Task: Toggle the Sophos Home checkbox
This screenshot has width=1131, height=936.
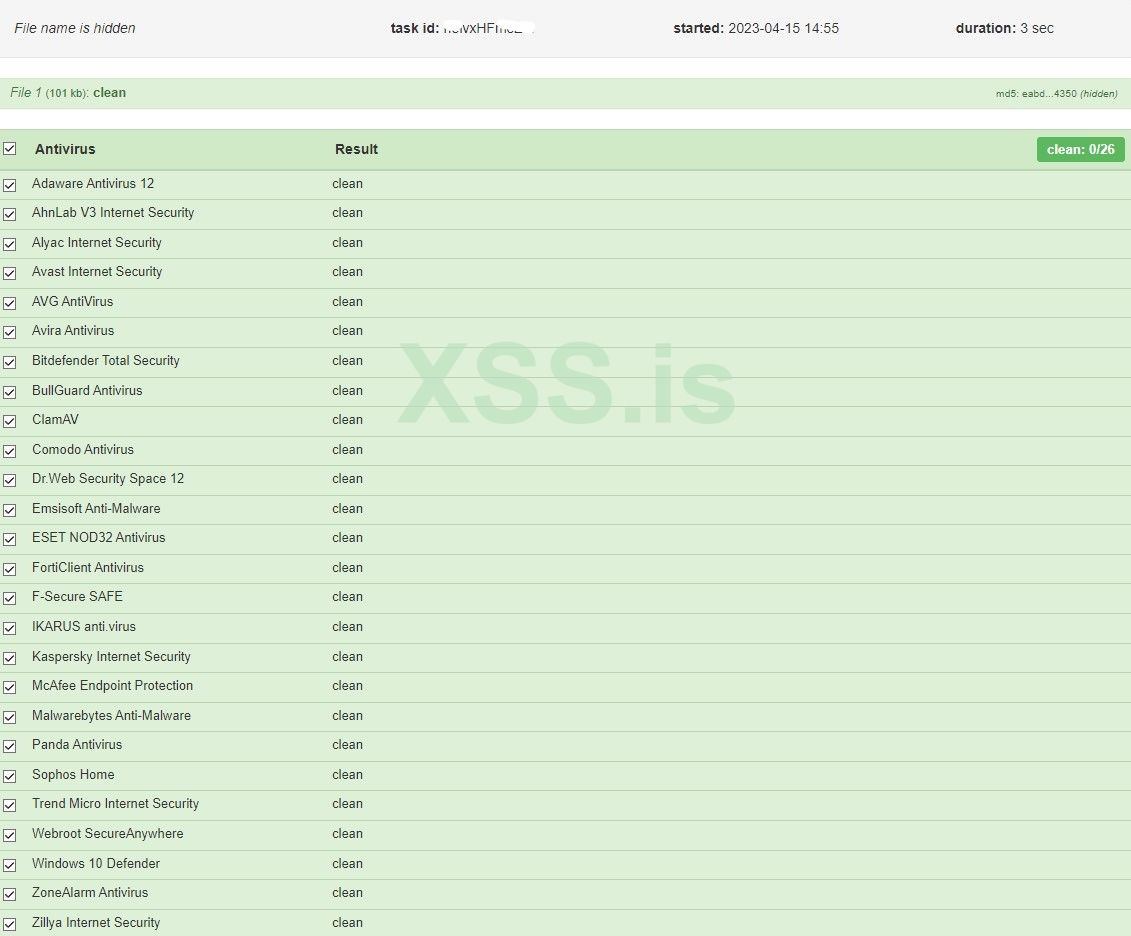Action: pos(10,776)
